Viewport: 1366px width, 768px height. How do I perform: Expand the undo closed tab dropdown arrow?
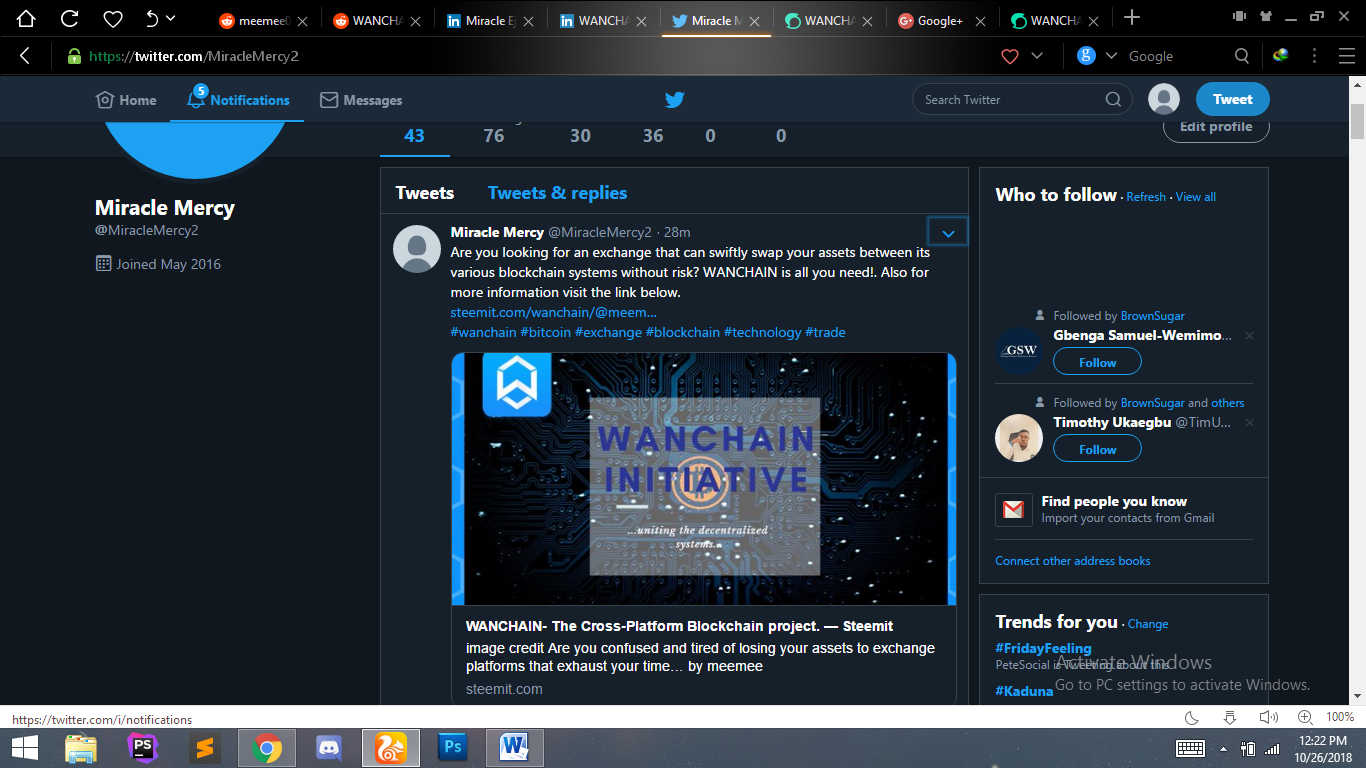(171, 18)
